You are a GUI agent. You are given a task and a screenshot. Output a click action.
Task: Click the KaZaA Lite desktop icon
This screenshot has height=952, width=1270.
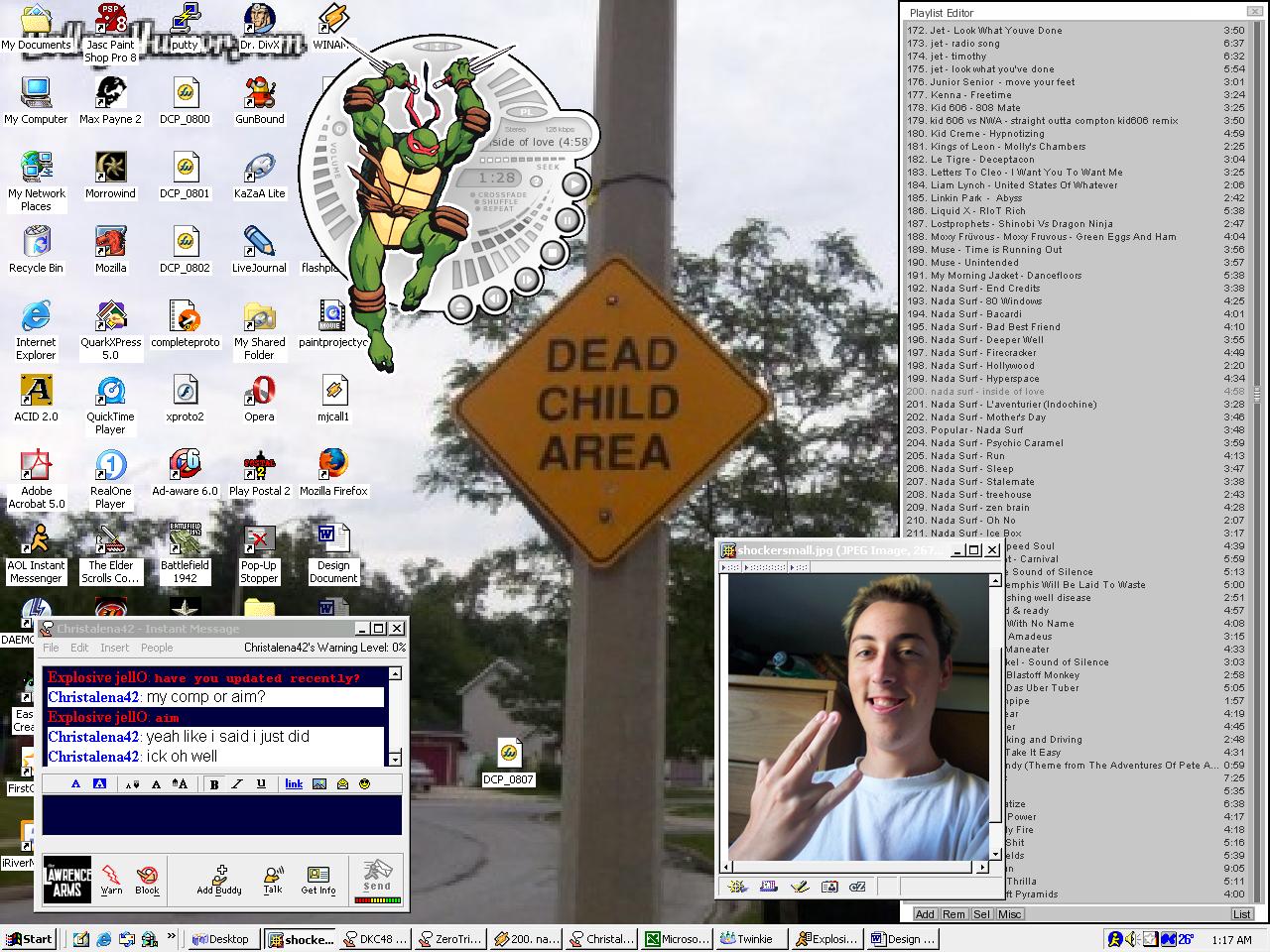click(259, 177)
